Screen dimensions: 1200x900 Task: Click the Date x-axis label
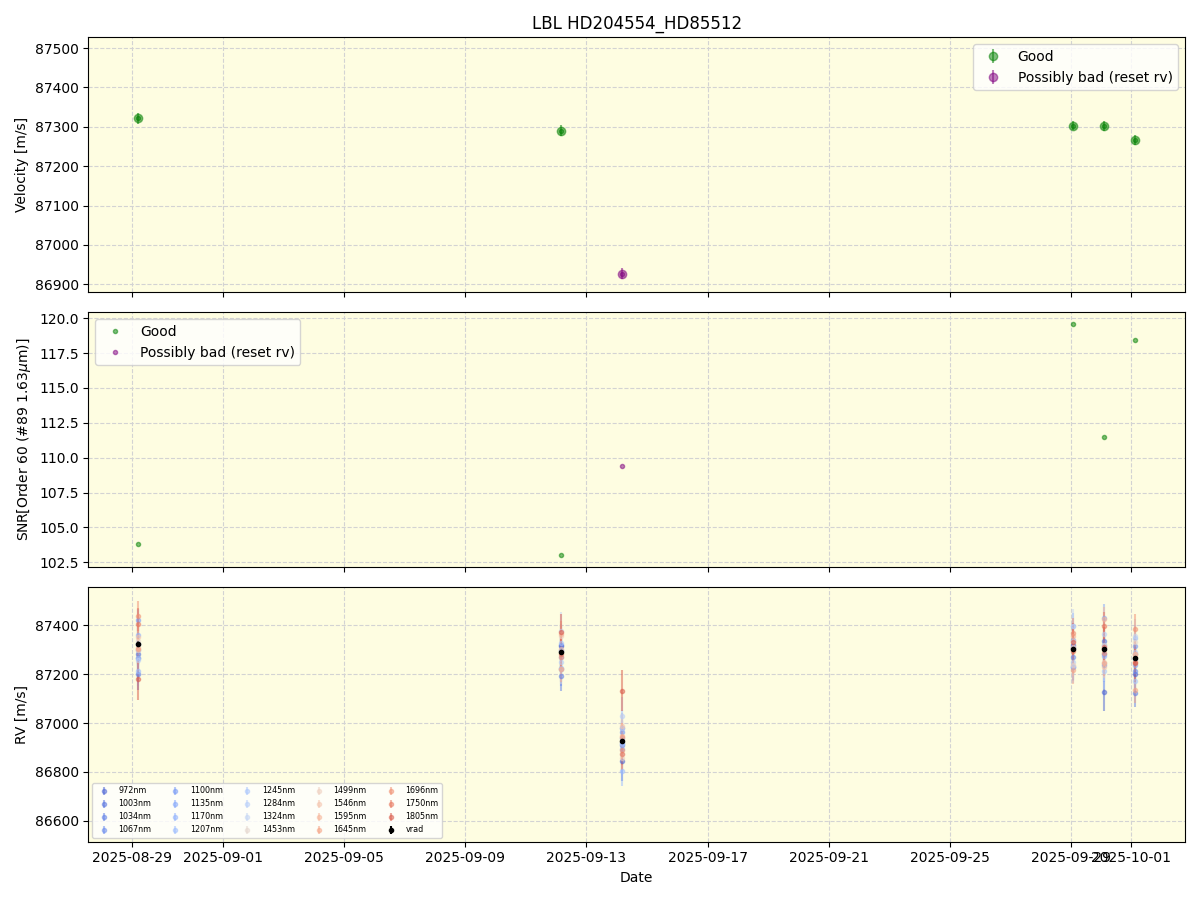(636, 878)
